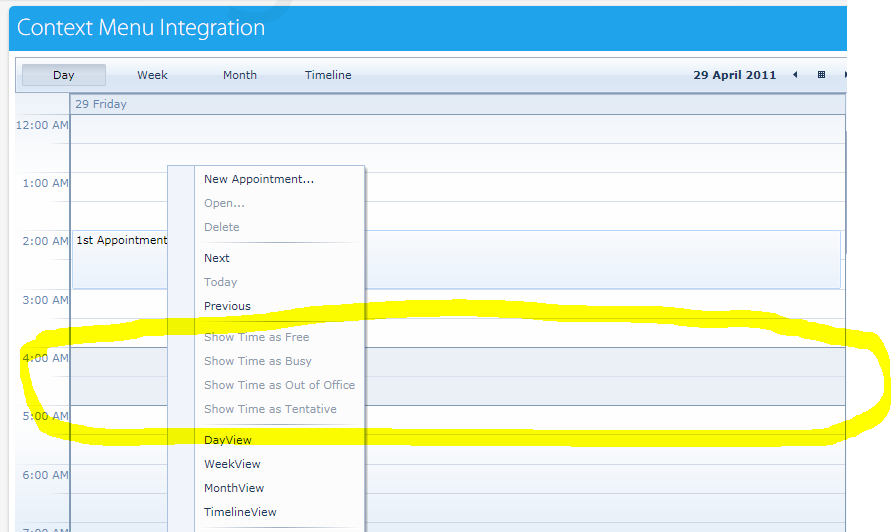
Task: Click the 3:00 AM time label
Action: click(45, 300)
